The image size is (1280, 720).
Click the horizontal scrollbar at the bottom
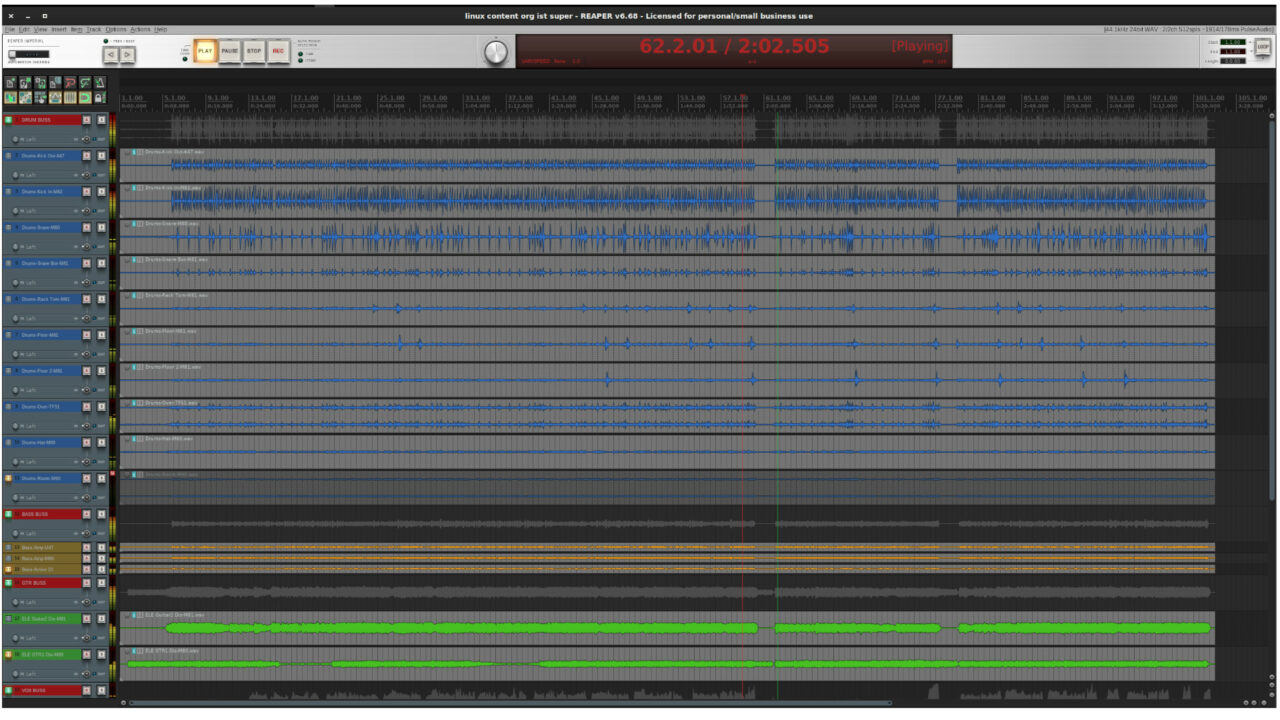[x=510, y=702]
